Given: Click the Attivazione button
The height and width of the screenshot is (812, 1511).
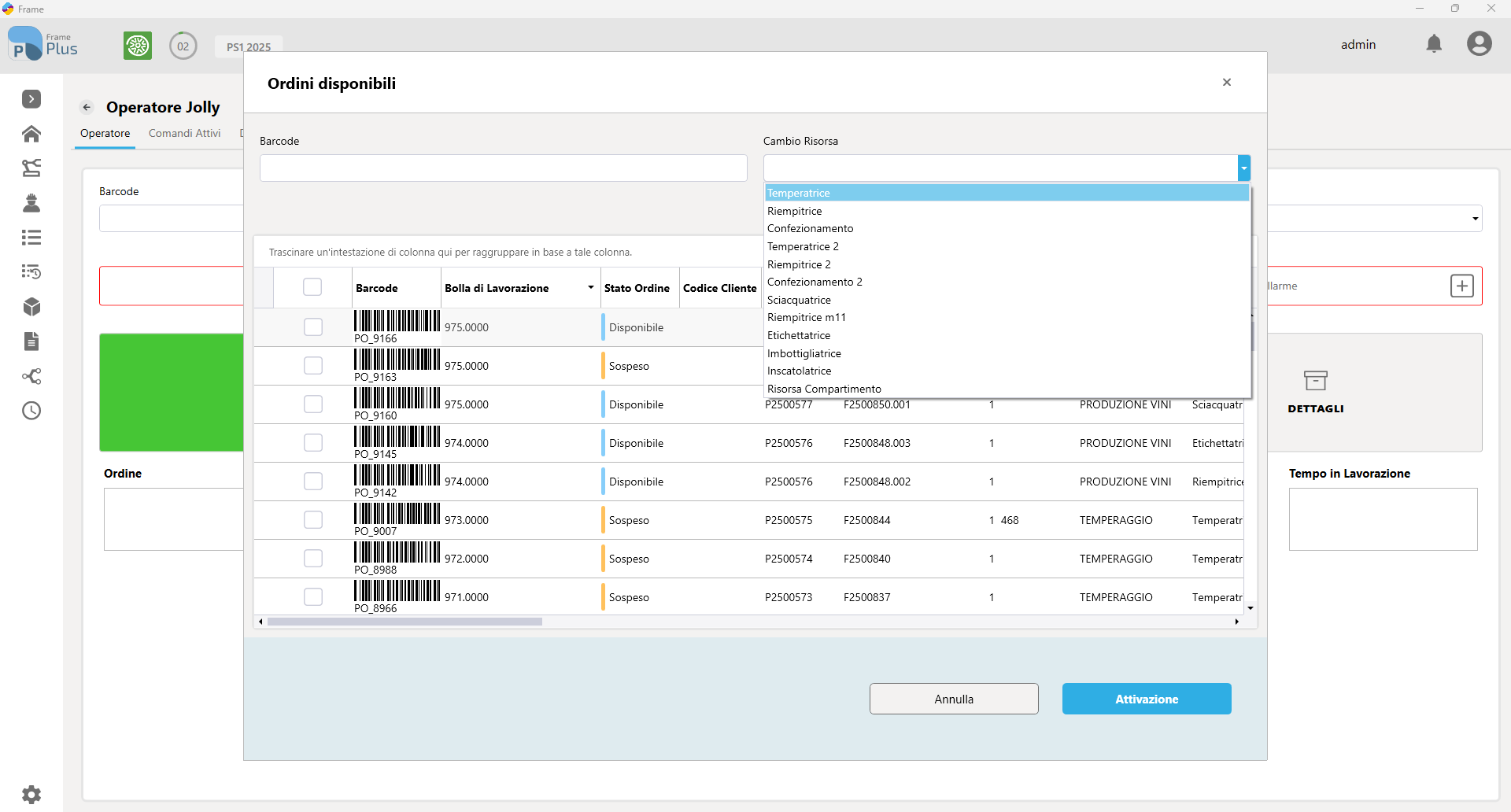Looking at the screenshot, I should 1147,699.
